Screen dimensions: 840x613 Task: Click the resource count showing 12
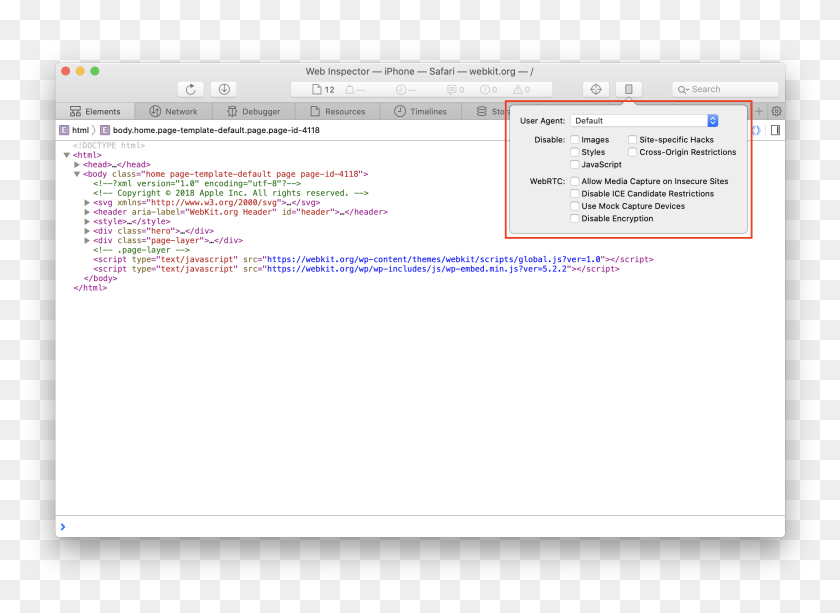point(323,89)
